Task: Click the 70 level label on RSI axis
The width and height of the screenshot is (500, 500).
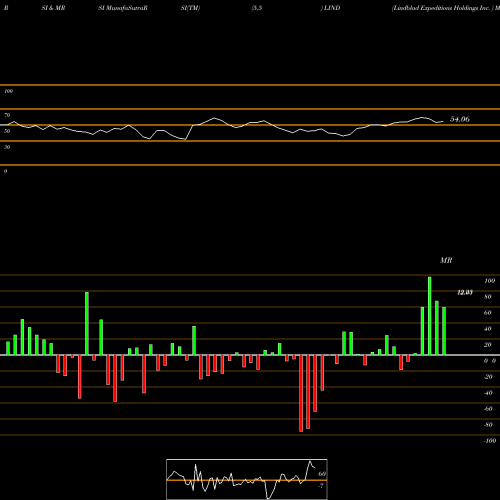Action: click(7, 115)
